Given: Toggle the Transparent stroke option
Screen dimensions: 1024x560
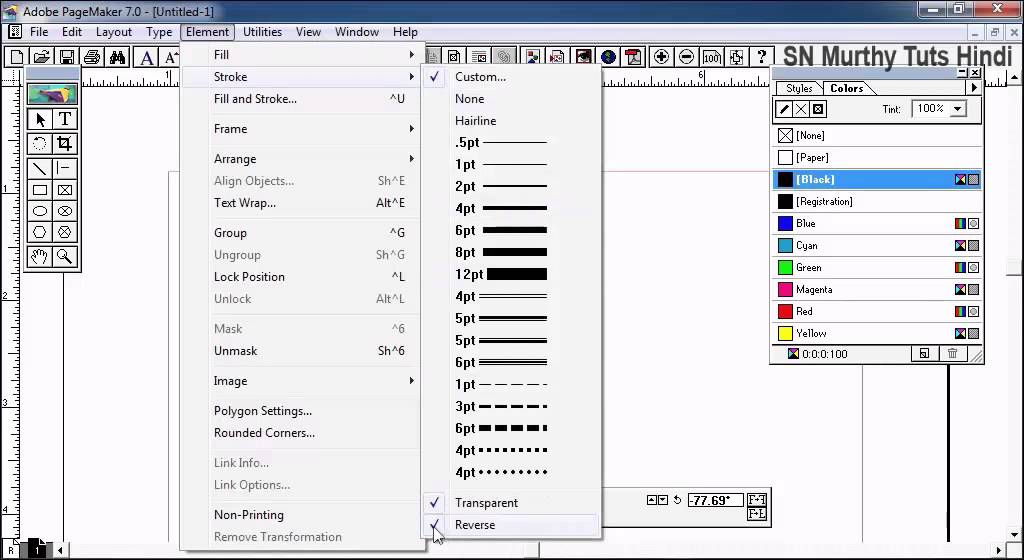Looking at the screenshot, I should (x=511, y=503).
